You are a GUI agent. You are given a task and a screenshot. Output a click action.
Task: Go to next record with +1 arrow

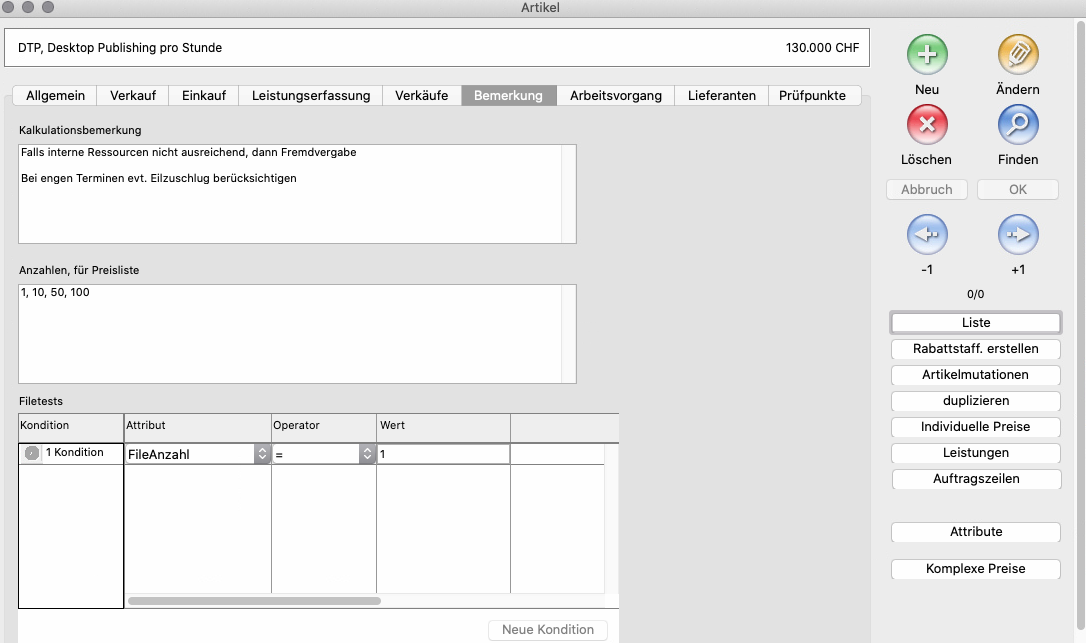[1018, 236]
